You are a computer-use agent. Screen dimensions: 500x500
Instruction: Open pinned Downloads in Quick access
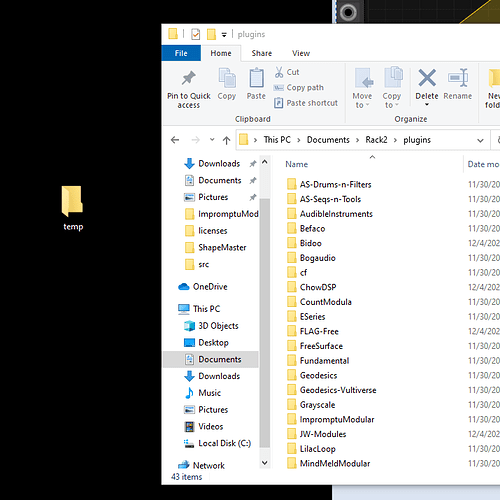pyautogui.click(x=212, y=164)
